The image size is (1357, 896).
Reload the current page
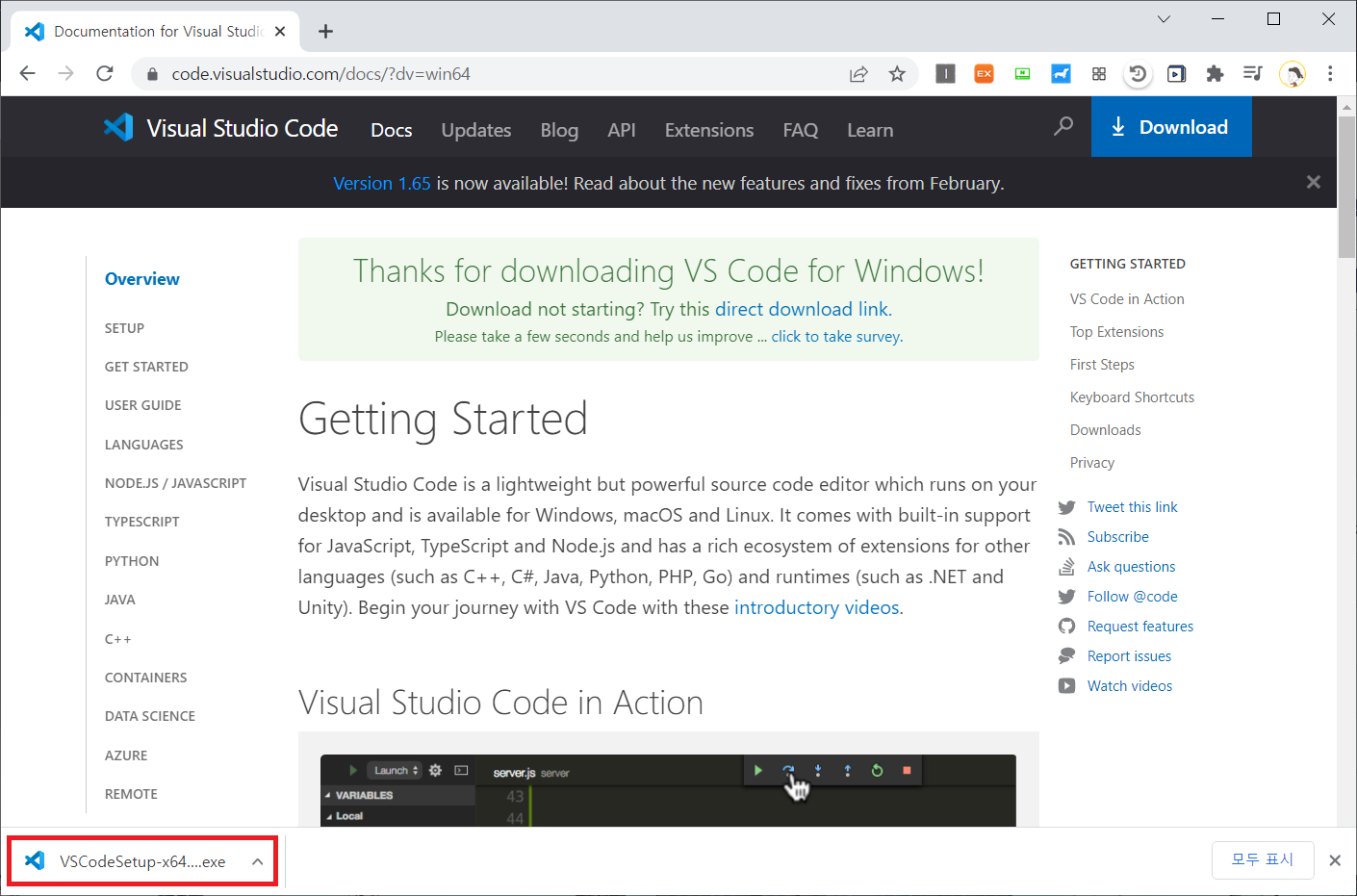point(105,73)
